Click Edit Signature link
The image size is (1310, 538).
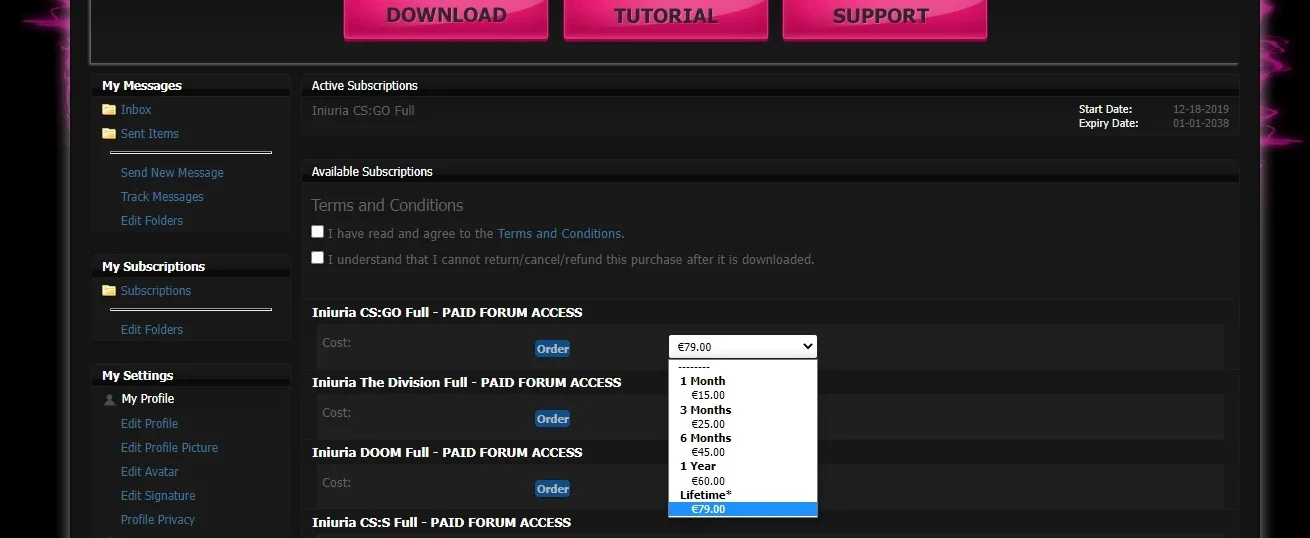[x=158, y=496]
